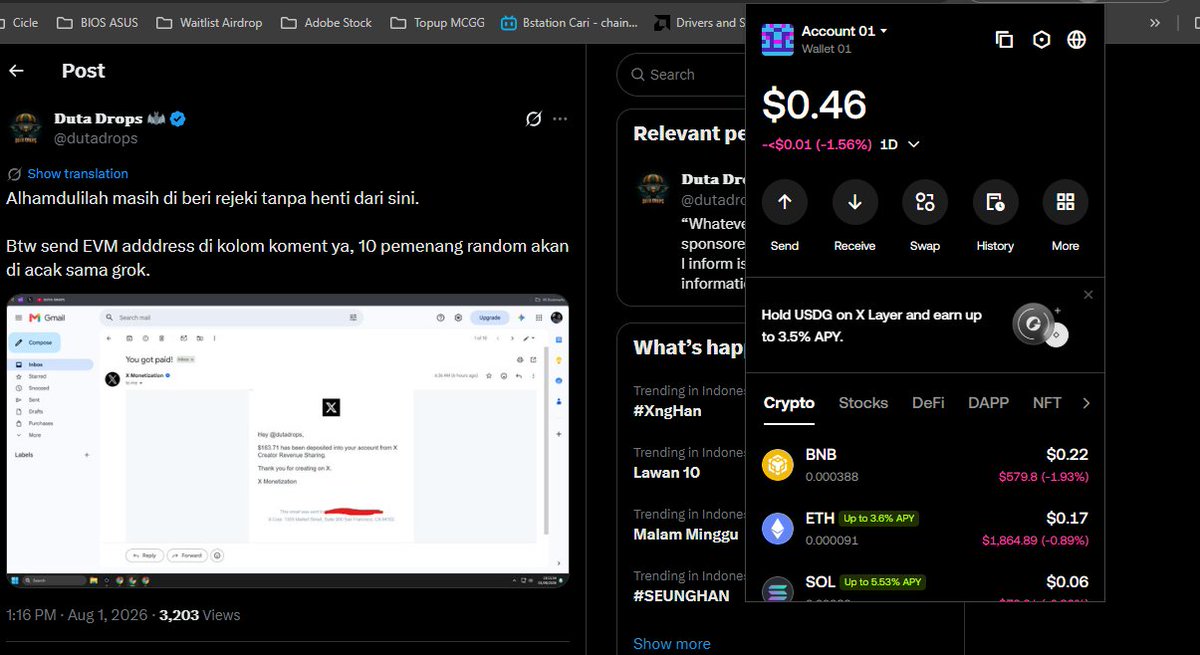
Task: Open trending topic Malam Minggu
Action: tap(686, 534)
